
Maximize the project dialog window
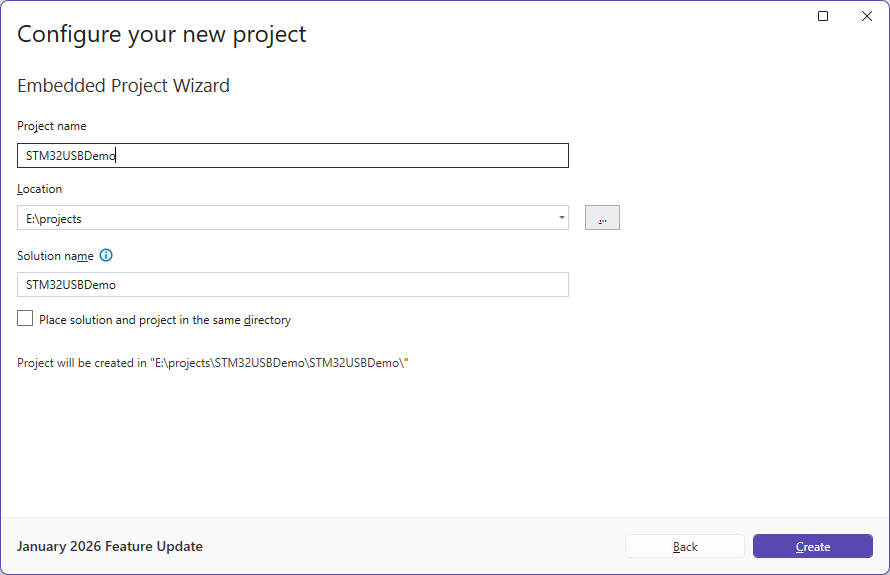coord(823,16)
